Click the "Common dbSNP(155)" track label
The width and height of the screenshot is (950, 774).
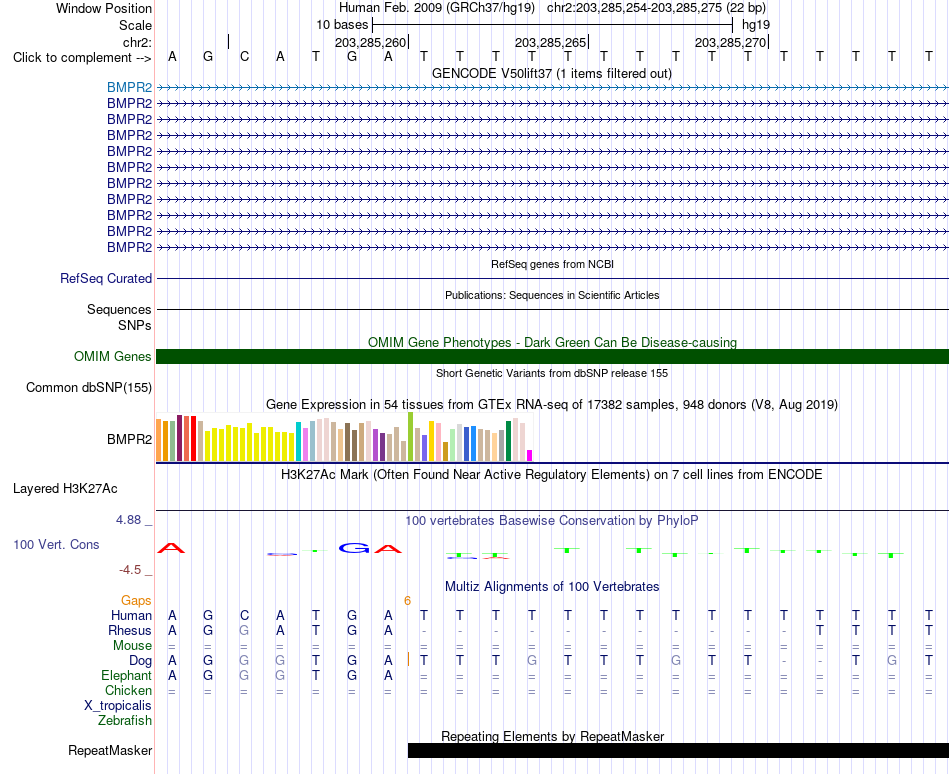click(x=88, y=388)
